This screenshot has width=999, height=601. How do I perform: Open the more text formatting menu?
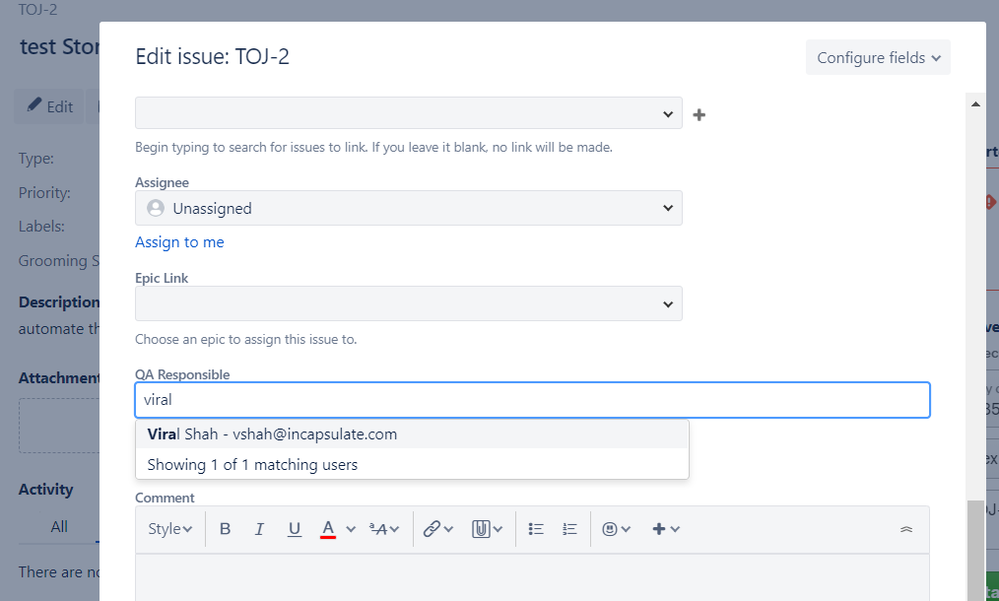tap(384, 529)
